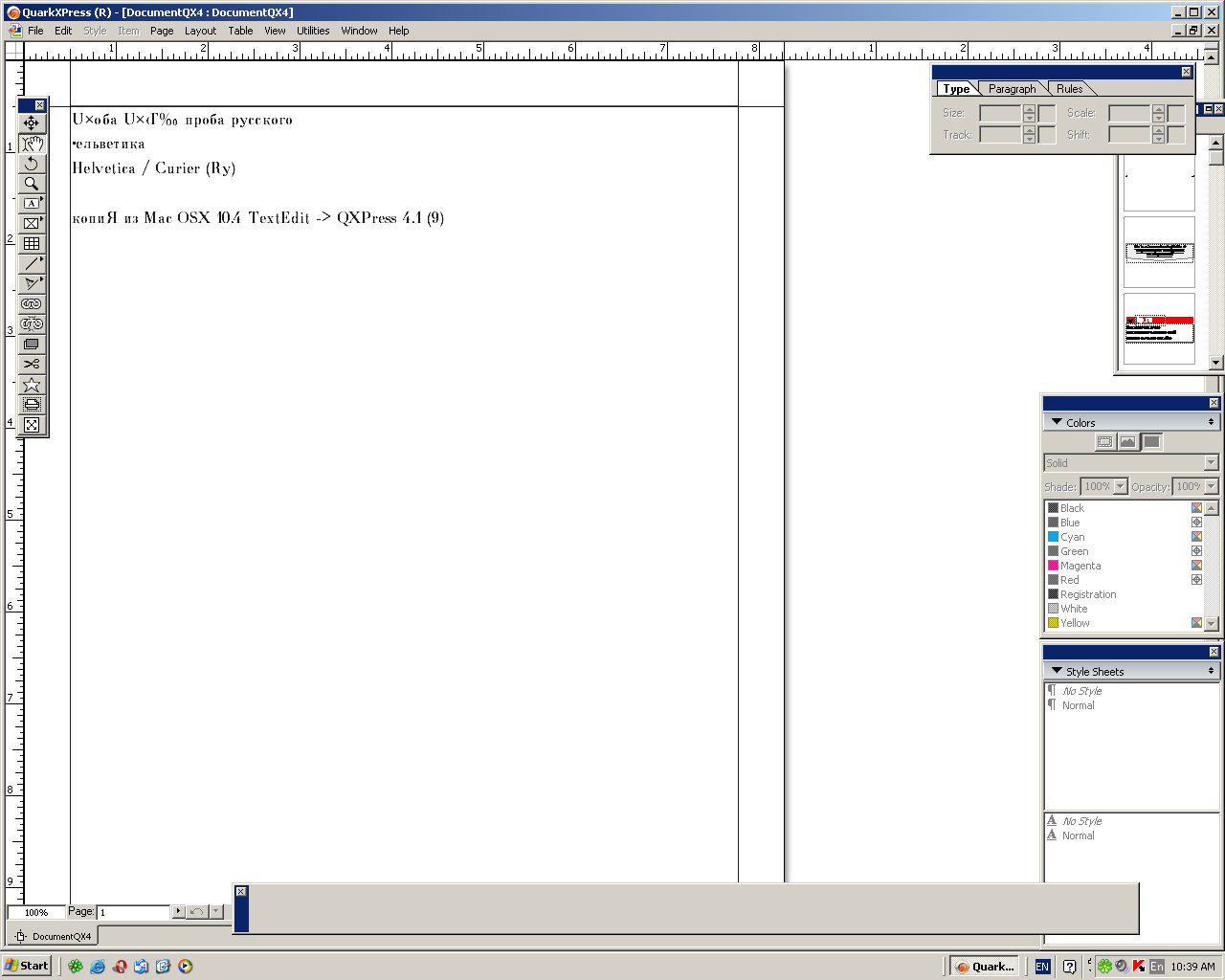Open the Colors palette options menu arrows
Image resolution: width=1225 pixels, height=980 pixels.
click(1211, 422)
